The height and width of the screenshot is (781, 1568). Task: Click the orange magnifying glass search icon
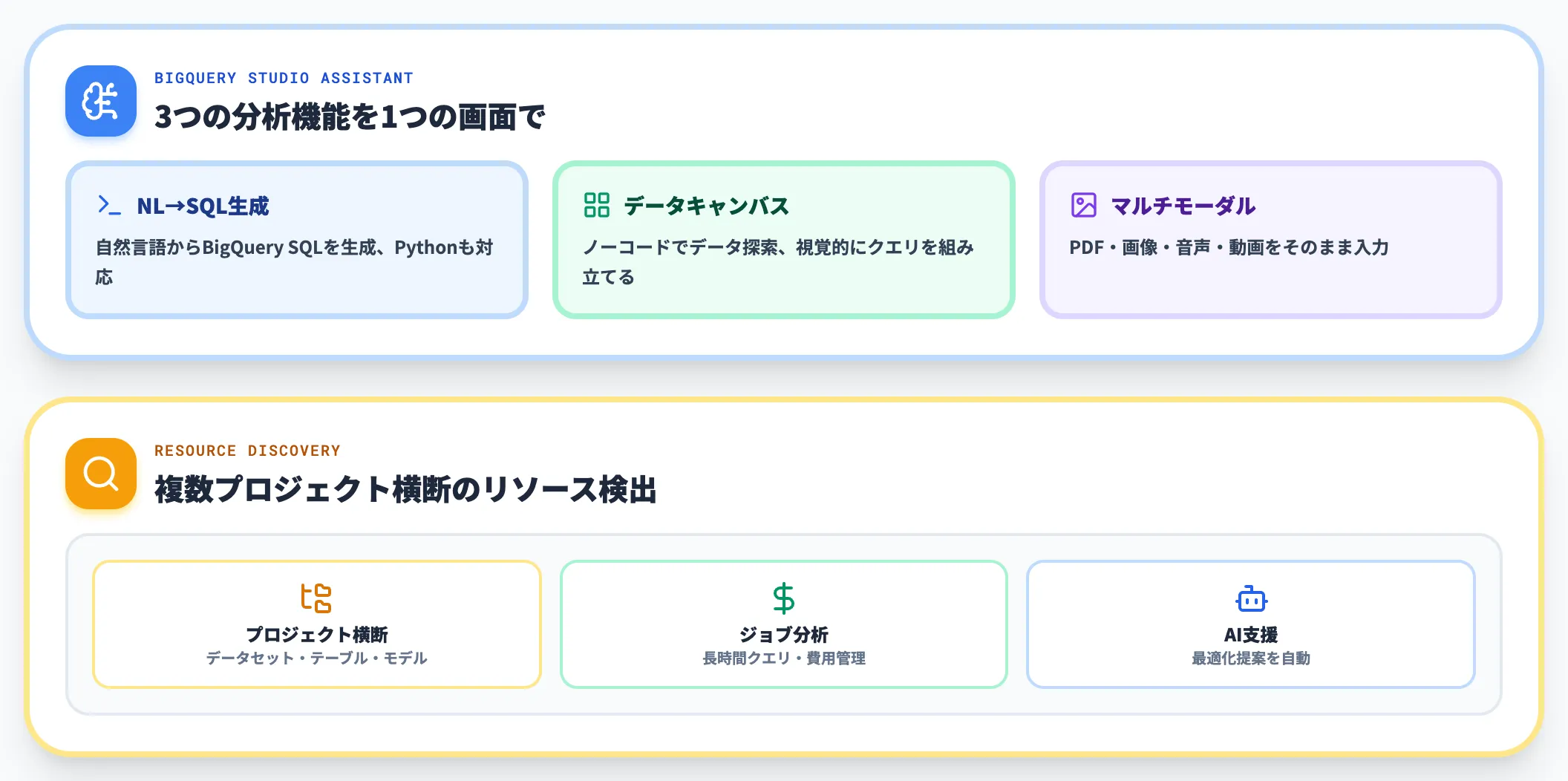pos(101,474)
